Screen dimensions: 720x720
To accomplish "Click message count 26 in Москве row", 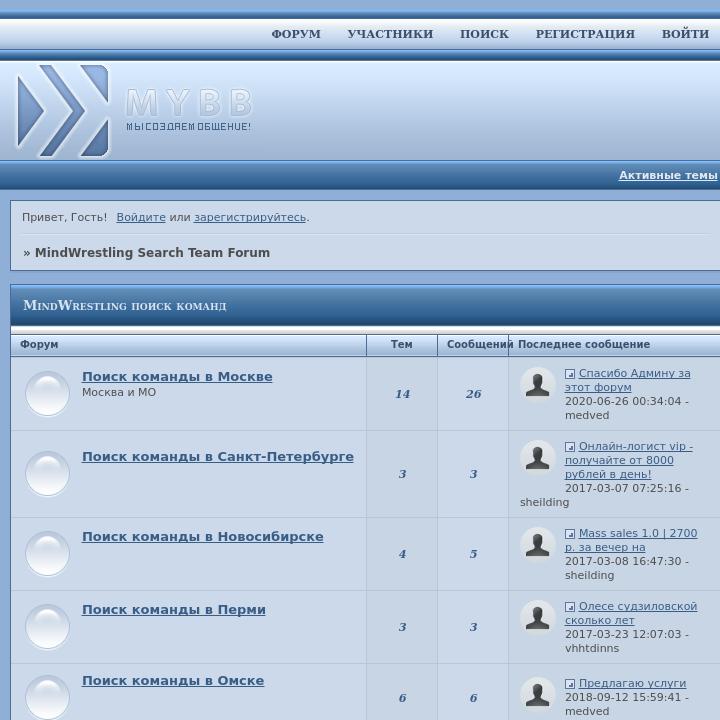I will pyautogui.click(x=473, y=394).
